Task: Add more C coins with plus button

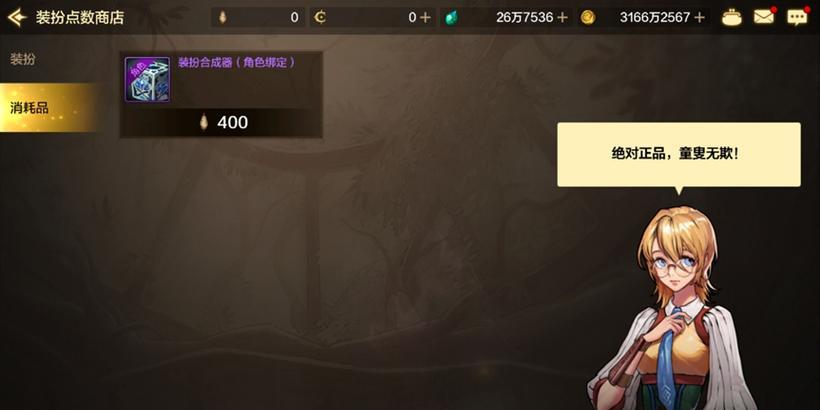Action: [x=425, y=18]
